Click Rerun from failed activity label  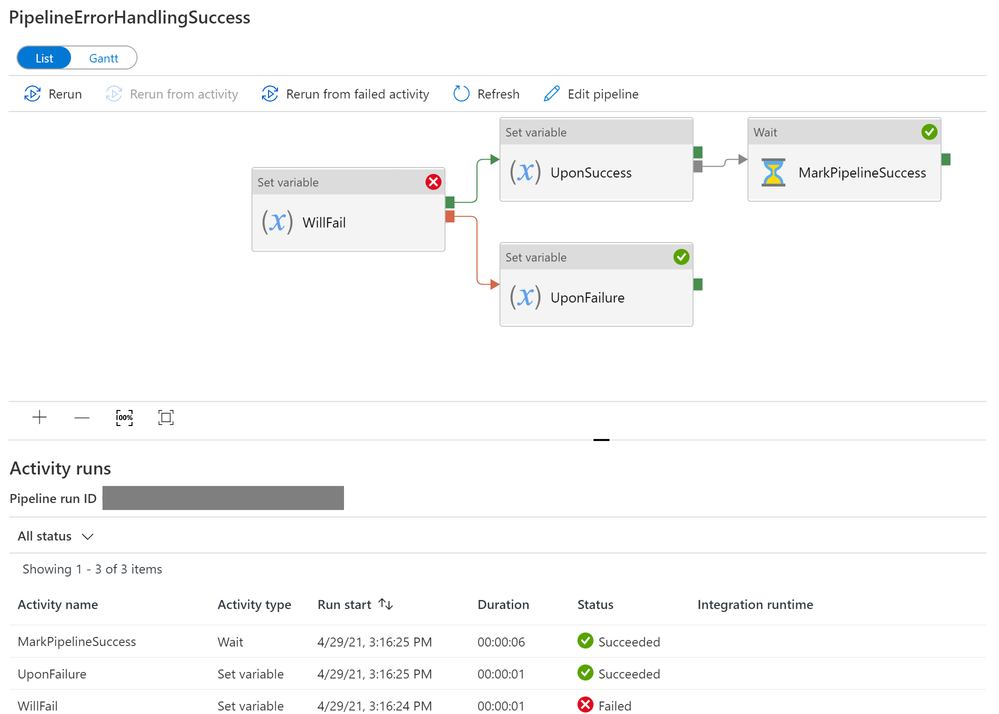[x=357, y=94]
